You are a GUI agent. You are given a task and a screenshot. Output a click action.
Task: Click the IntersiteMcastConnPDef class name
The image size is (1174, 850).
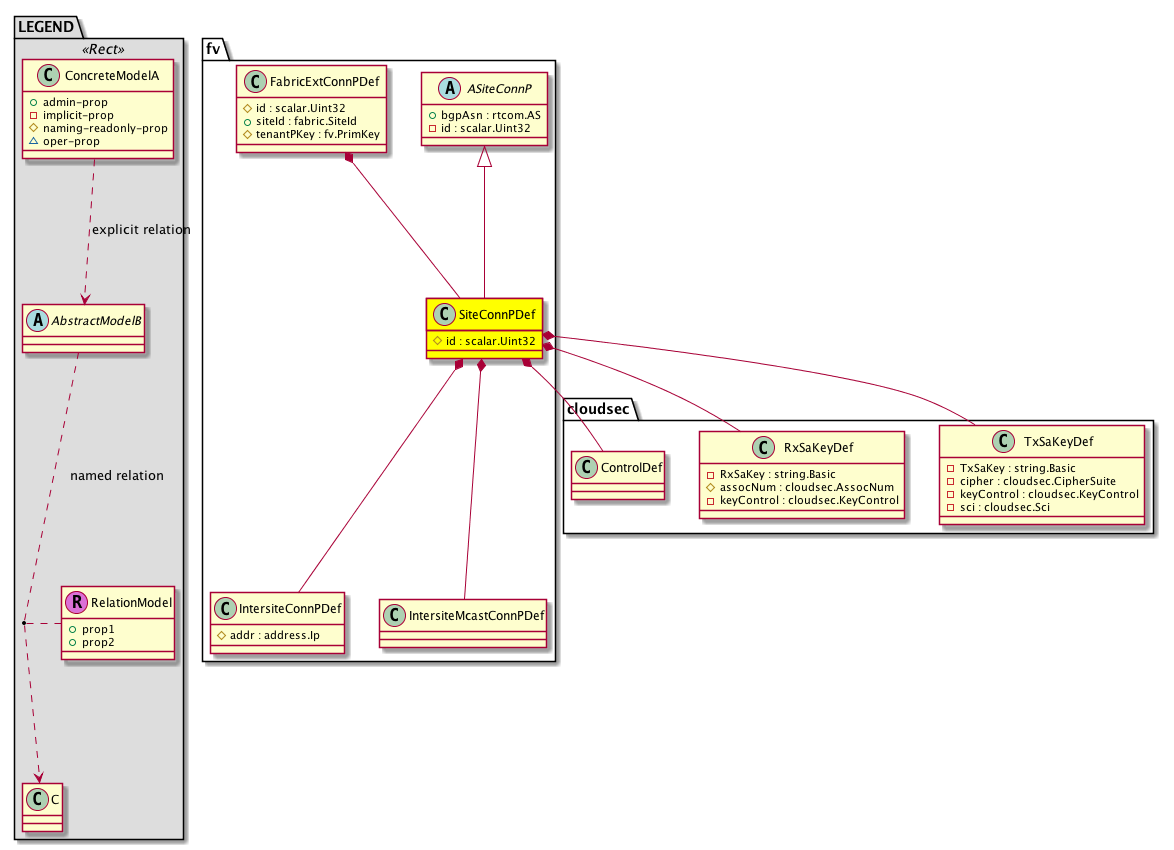coord(475,614)
